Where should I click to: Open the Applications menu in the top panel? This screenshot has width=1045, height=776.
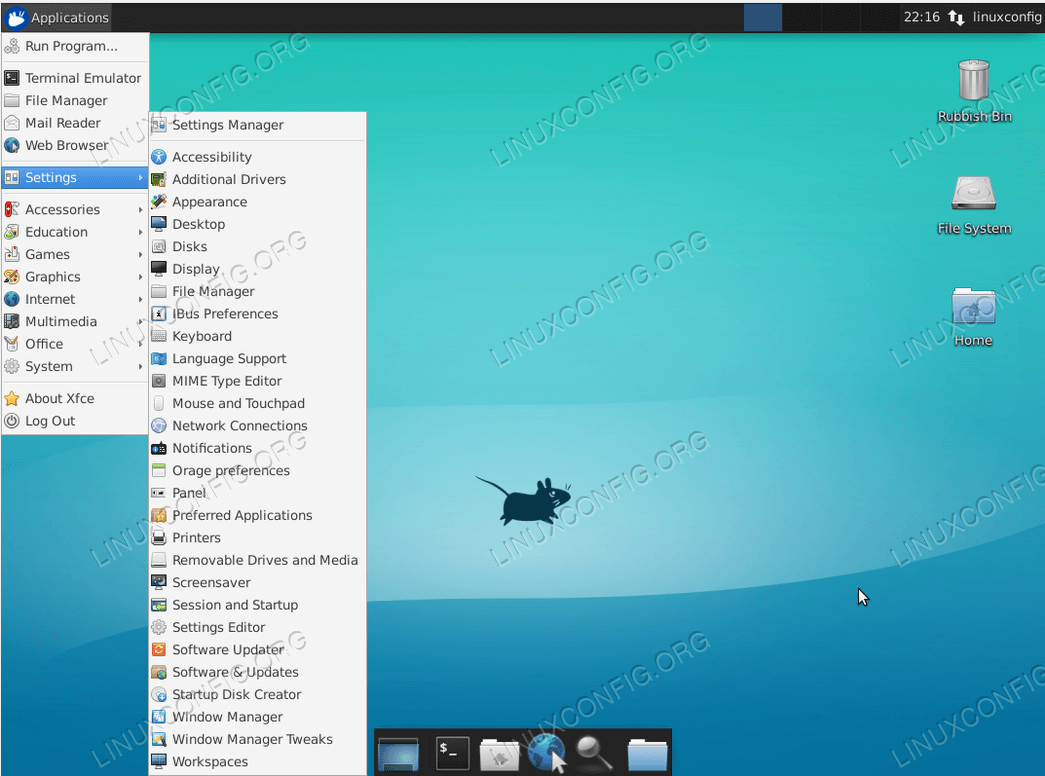[55, 17]
